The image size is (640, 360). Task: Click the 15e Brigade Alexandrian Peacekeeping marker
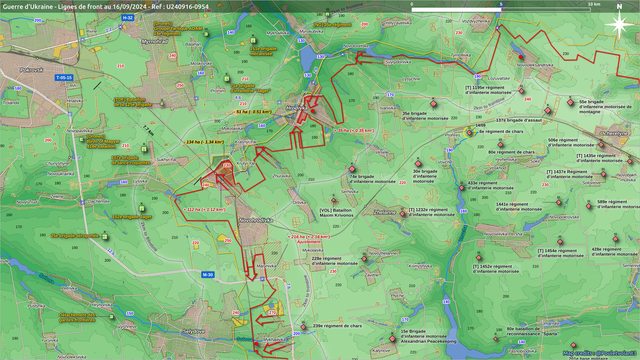pyautogui.click(x=392, y=338)
